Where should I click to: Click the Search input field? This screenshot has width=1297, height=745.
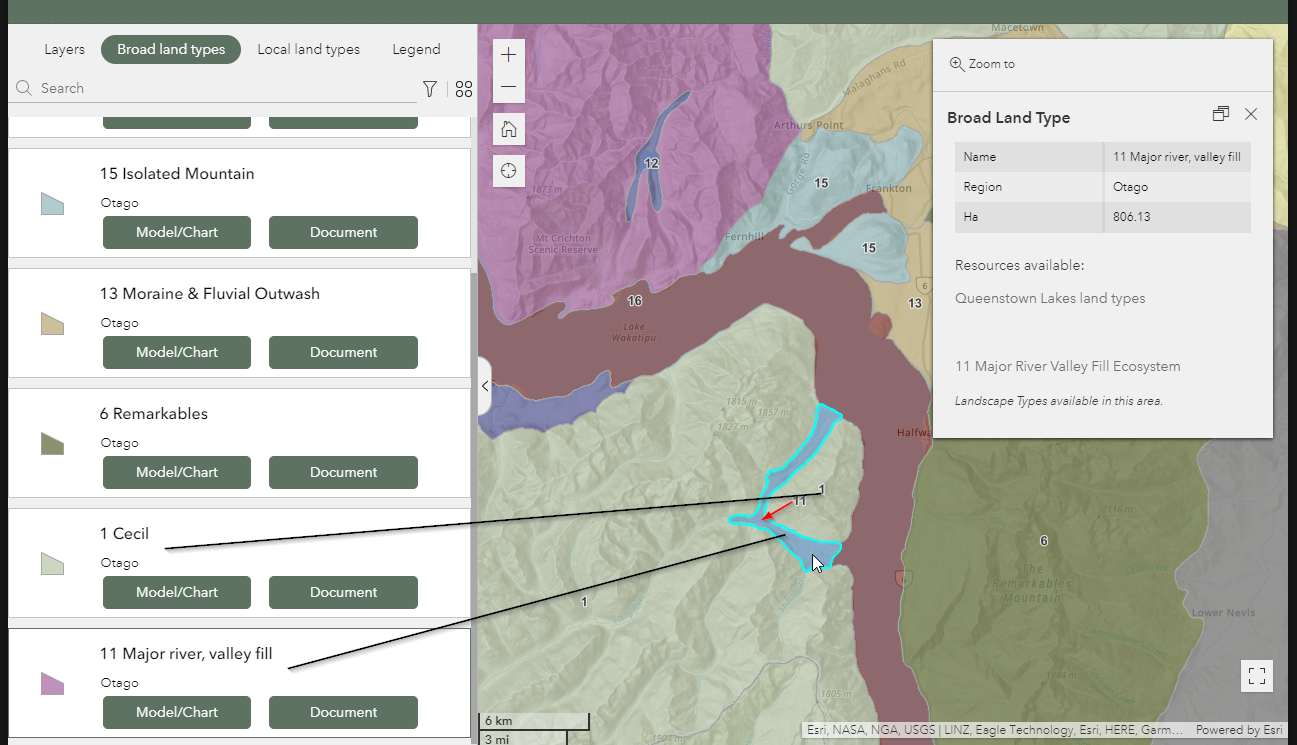point(226,88)
